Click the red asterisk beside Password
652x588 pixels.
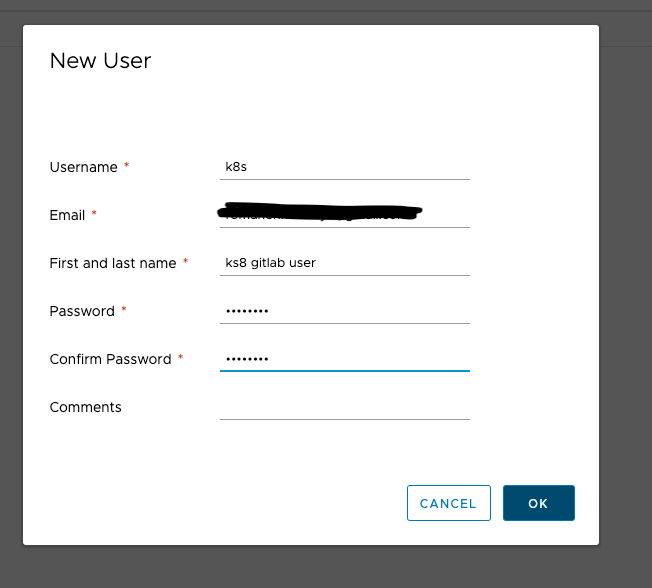click(124, 310)
